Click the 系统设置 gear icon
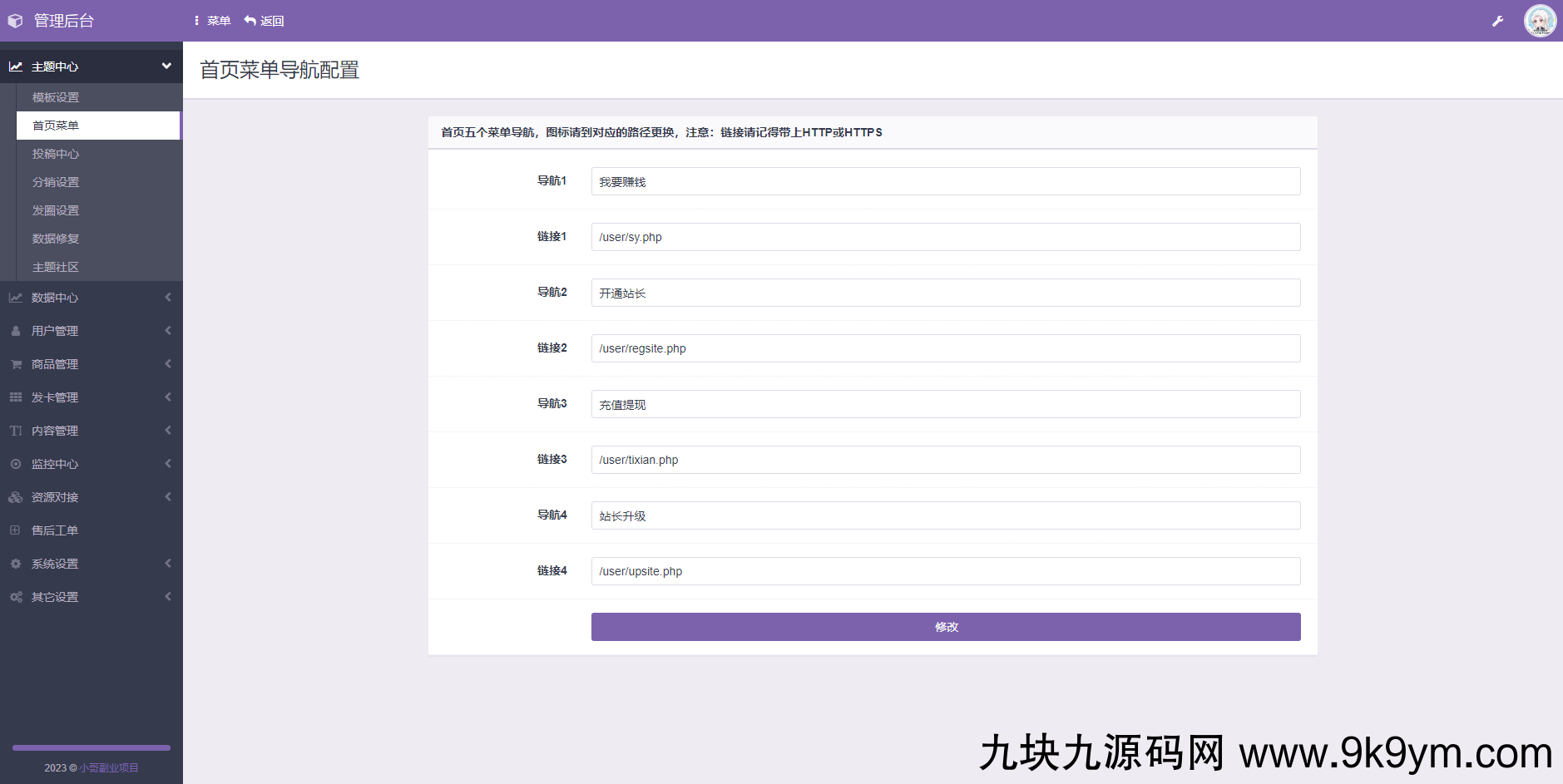1563x784 pixels. (16, 563)
